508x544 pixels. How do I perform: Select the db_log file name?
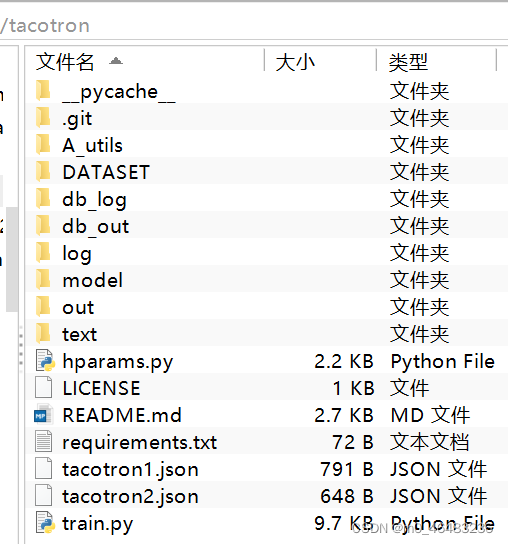(94, 200)
